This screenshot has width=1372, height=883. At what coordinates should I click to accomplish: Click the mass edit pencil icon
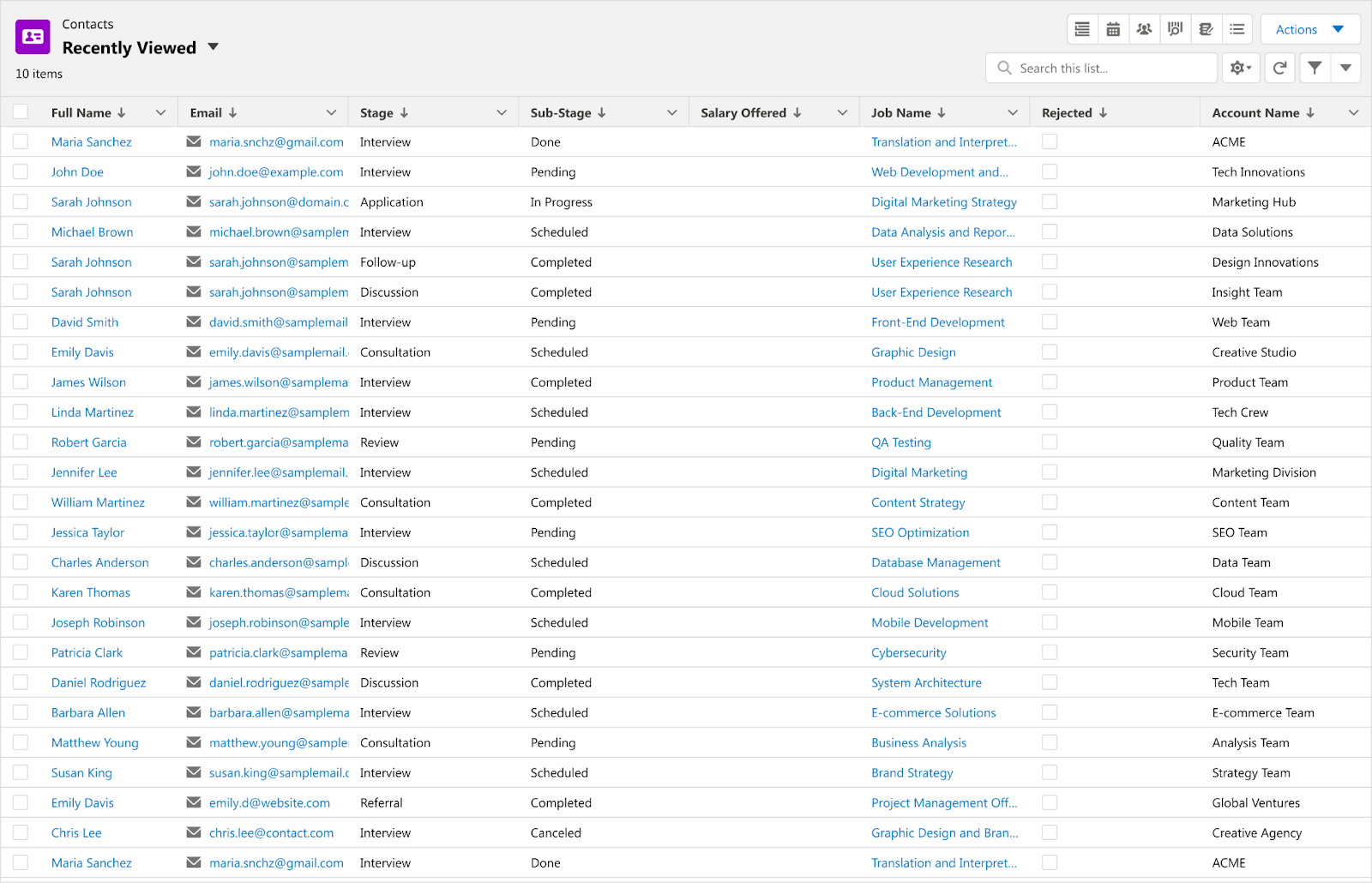click(1206, 29)
